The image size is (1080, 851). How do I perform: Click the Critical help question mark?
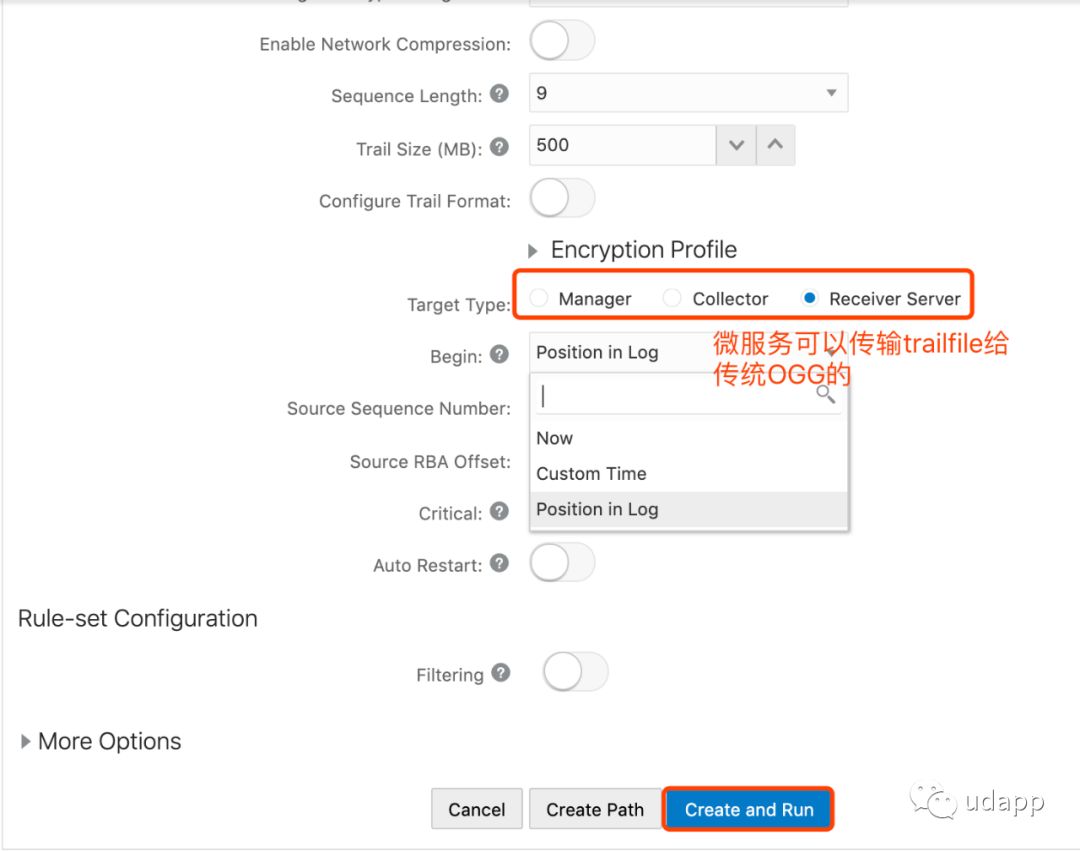(500, 512)
